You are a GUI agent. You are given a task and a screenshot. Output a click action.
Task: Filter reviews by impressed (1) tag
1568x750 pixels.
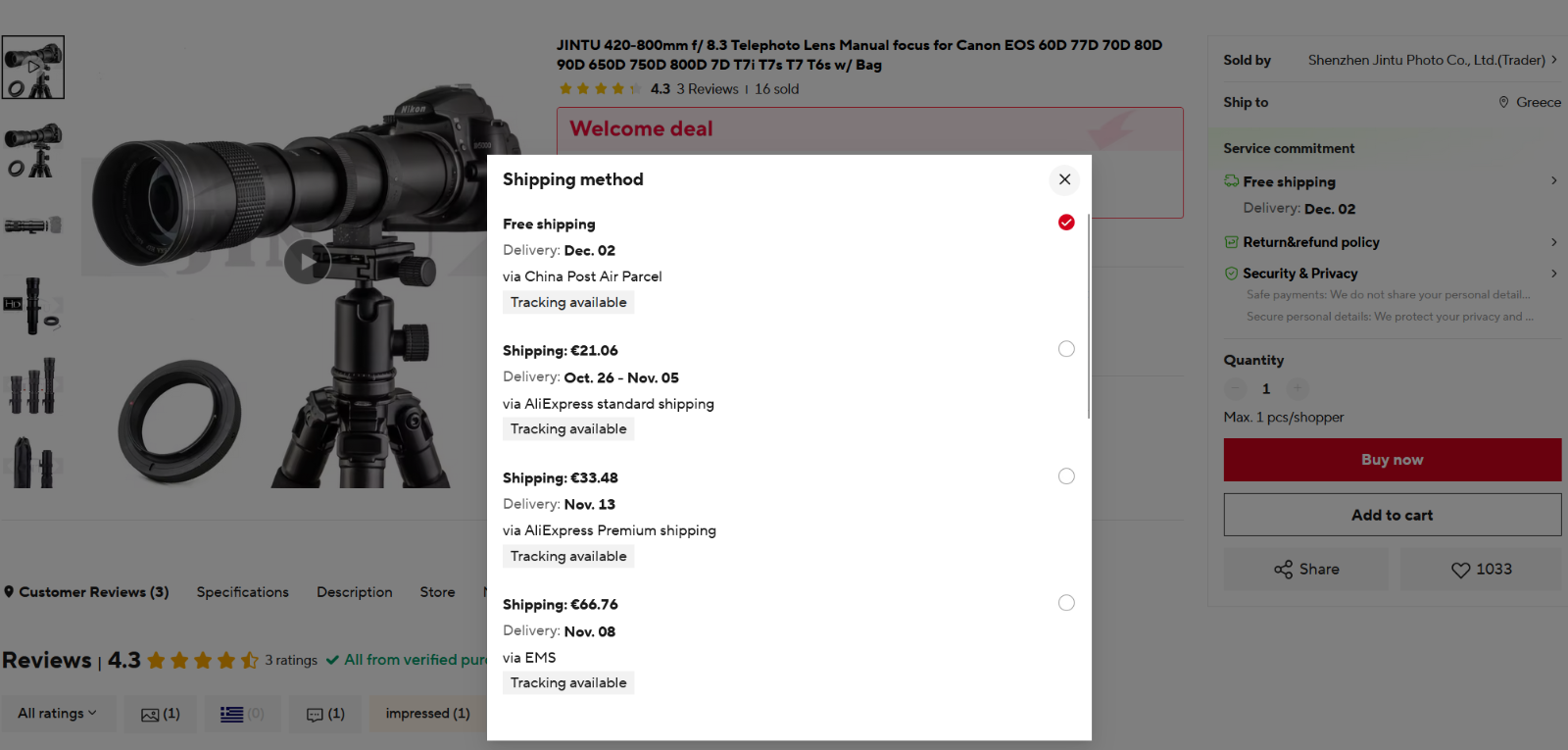click(428, 714)
